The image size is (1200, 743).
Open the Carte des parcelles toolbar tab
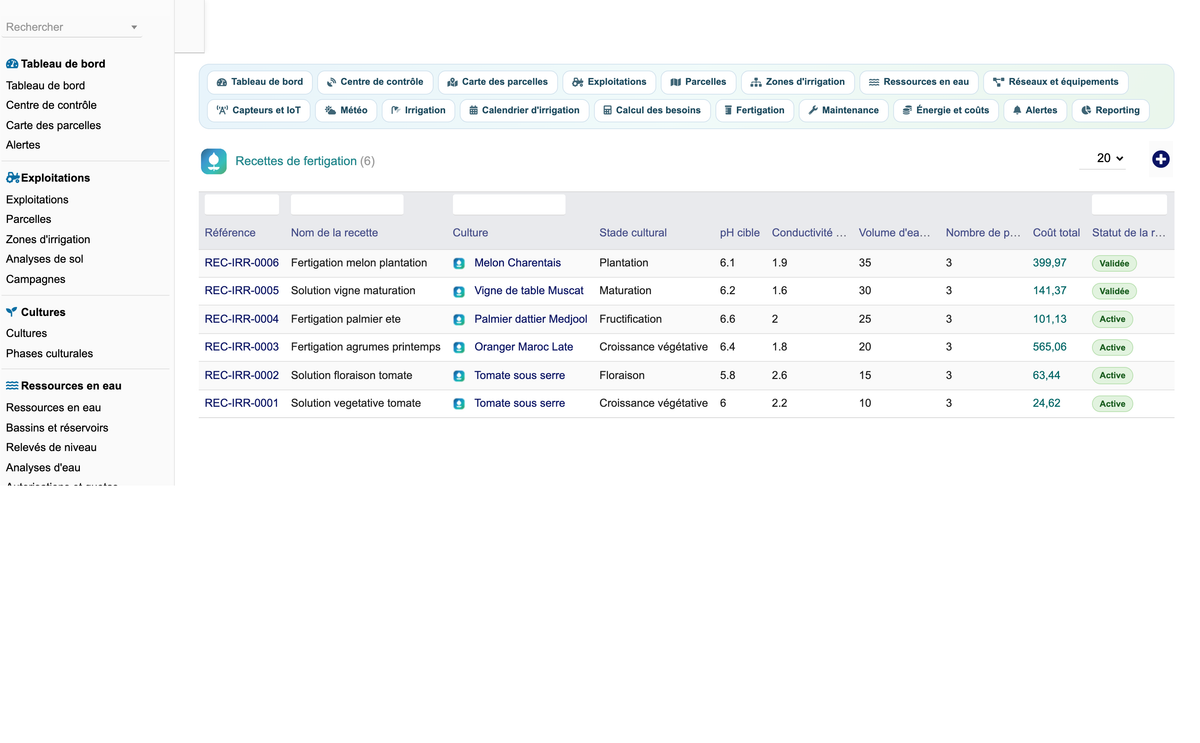tap(498, 82)
